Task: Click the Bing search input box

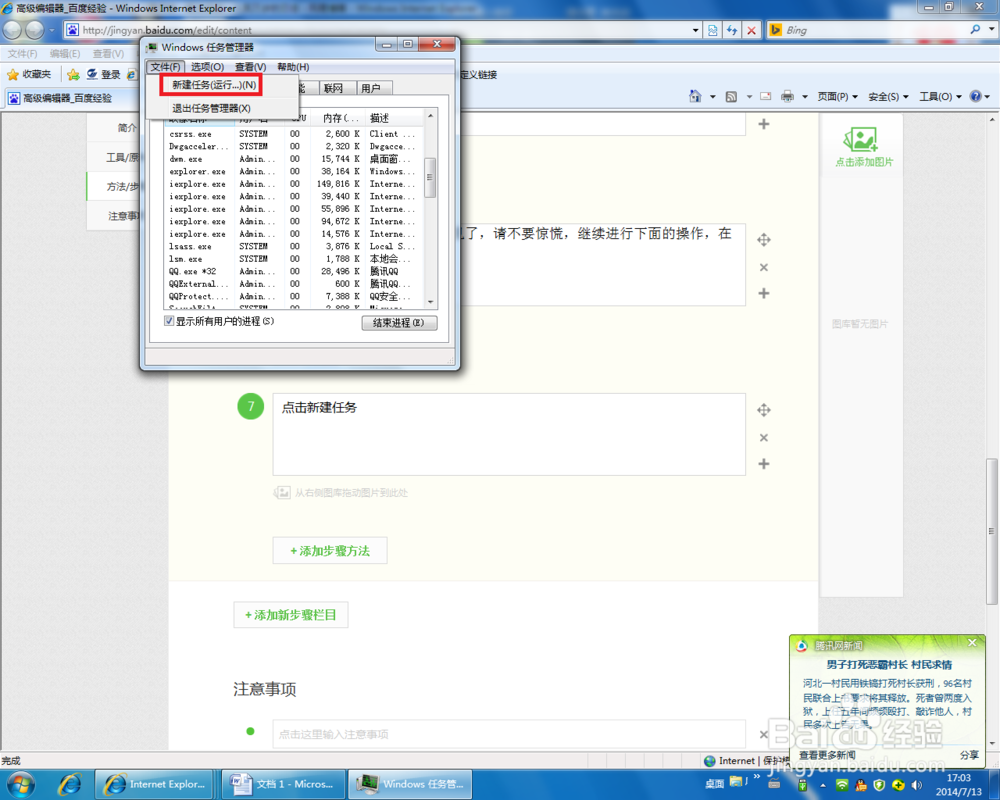Action: pos(876,30)
